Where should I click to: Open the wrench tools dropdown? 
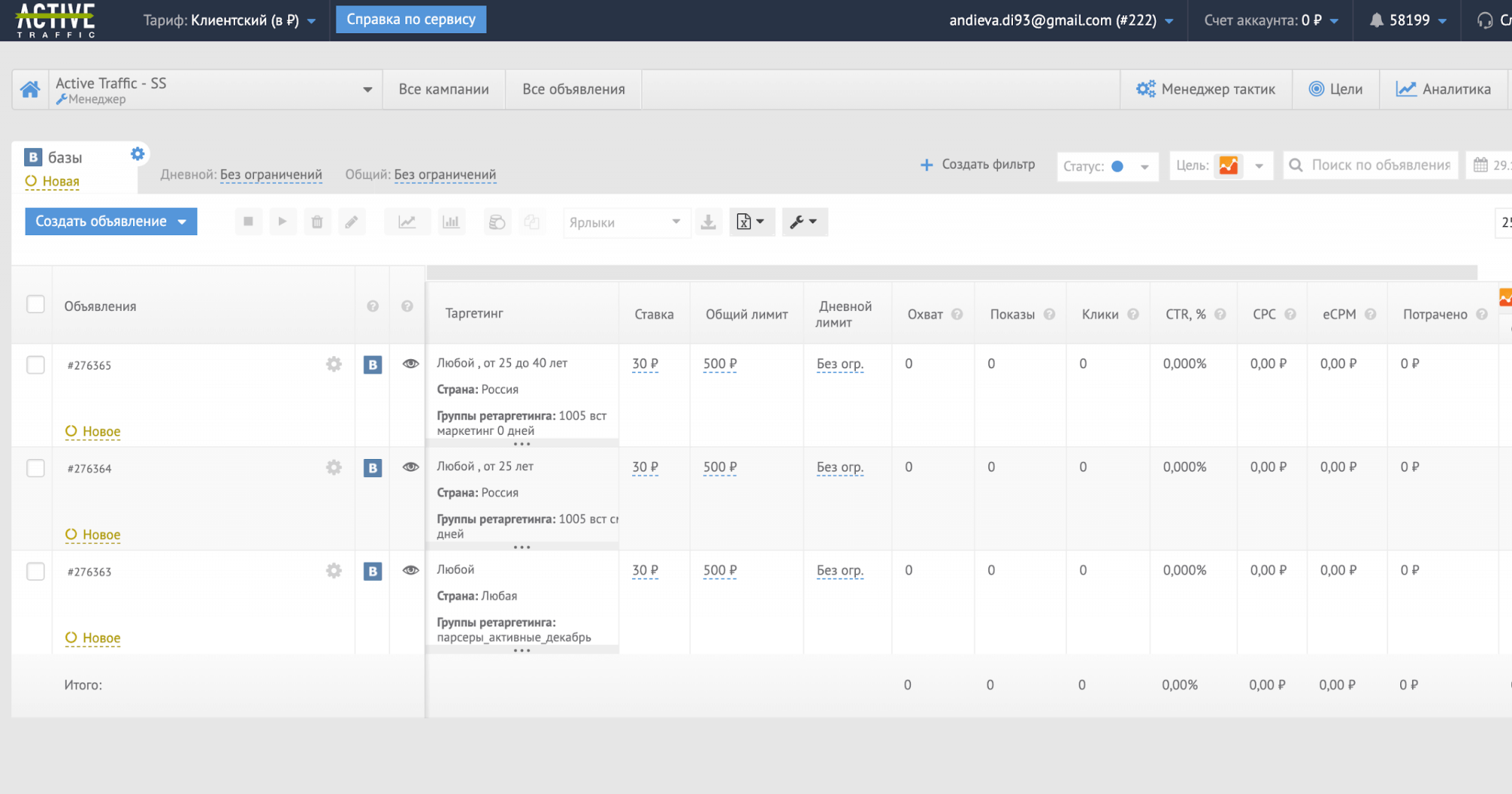pos(804,222)
